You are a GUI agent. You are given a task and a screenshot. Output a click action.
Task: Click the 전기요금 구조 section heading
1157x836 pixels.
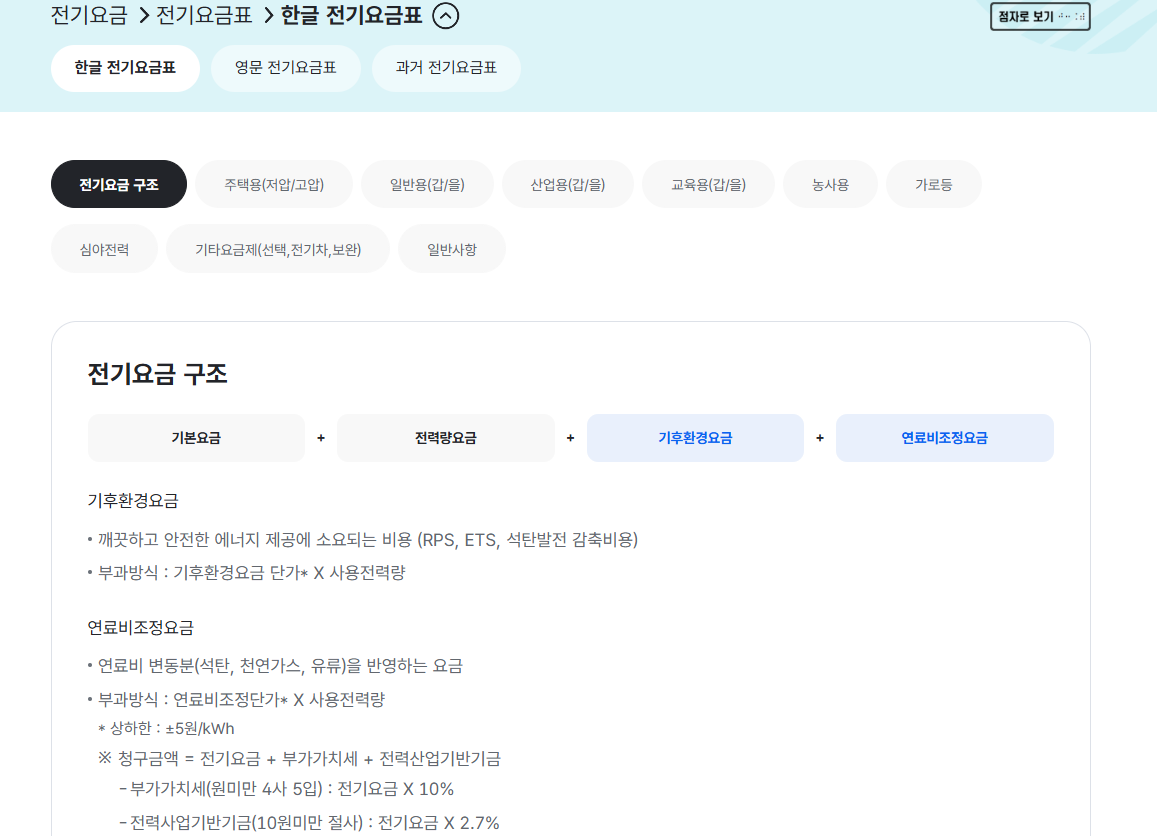(x=157, y=373)
